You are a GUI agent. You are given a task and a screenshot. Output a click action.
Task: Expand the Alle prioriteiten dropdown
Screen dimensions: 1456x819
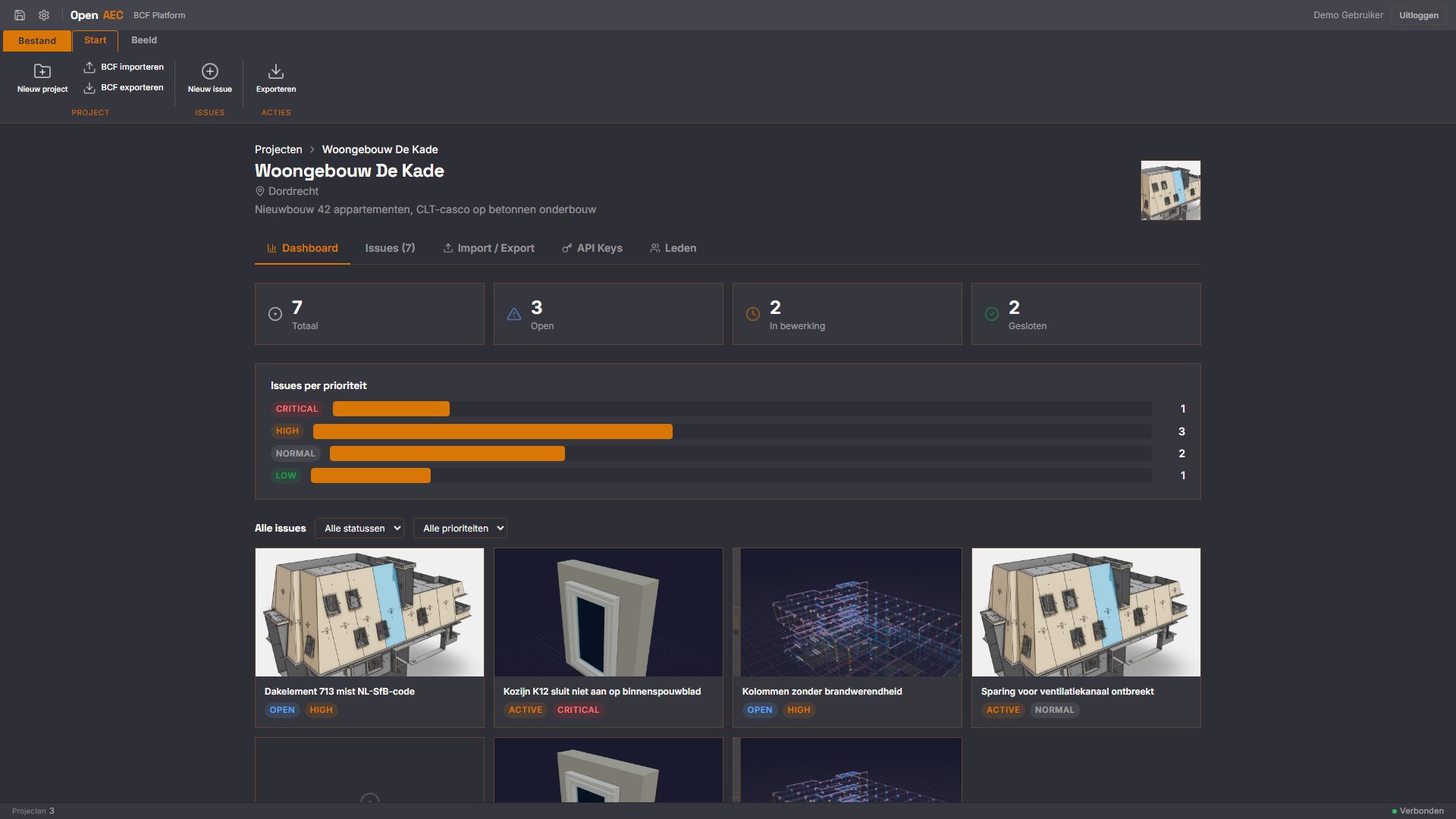[460, 529]
